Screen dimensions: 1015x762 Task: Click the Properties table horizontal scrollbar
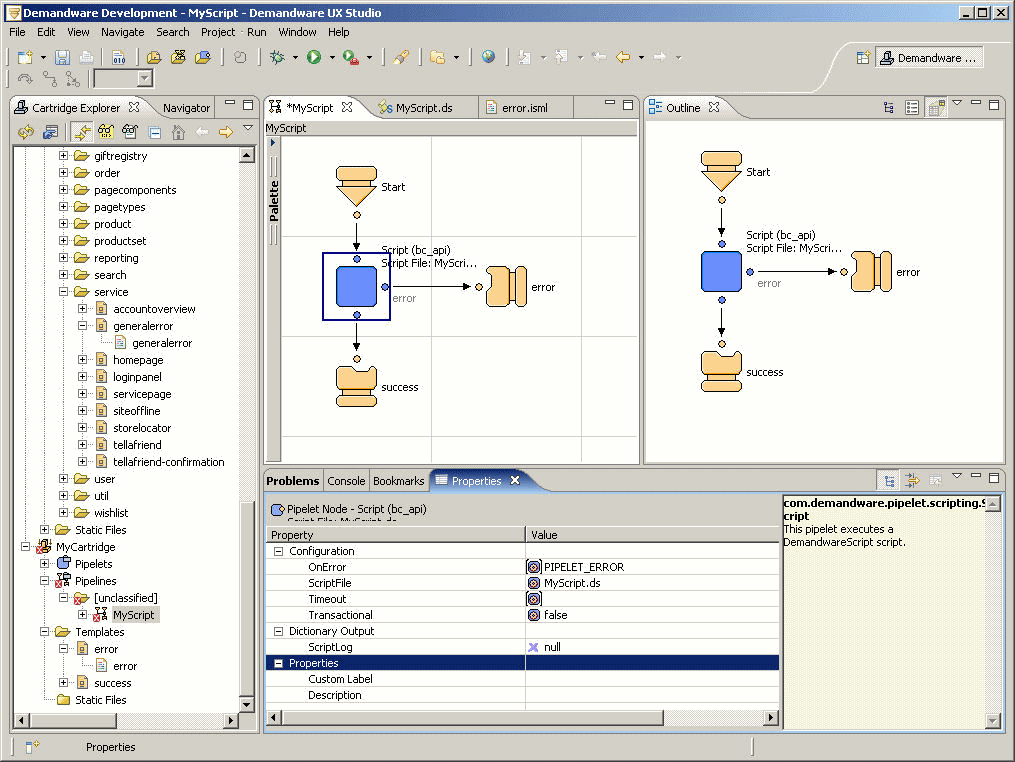pyautogui.click(x=473, y=717)
